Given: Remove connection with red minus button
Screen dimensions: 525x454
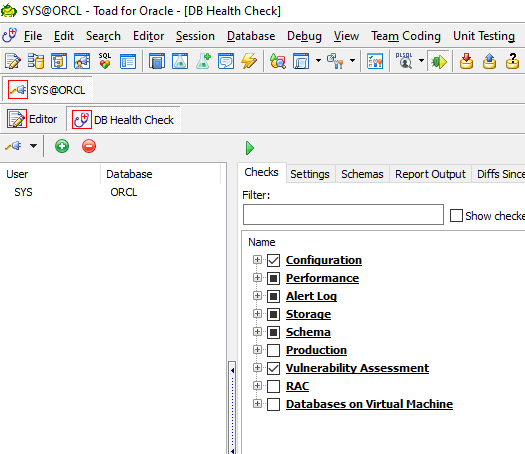Looking at the screenshot, I should (x=89, y=146).
